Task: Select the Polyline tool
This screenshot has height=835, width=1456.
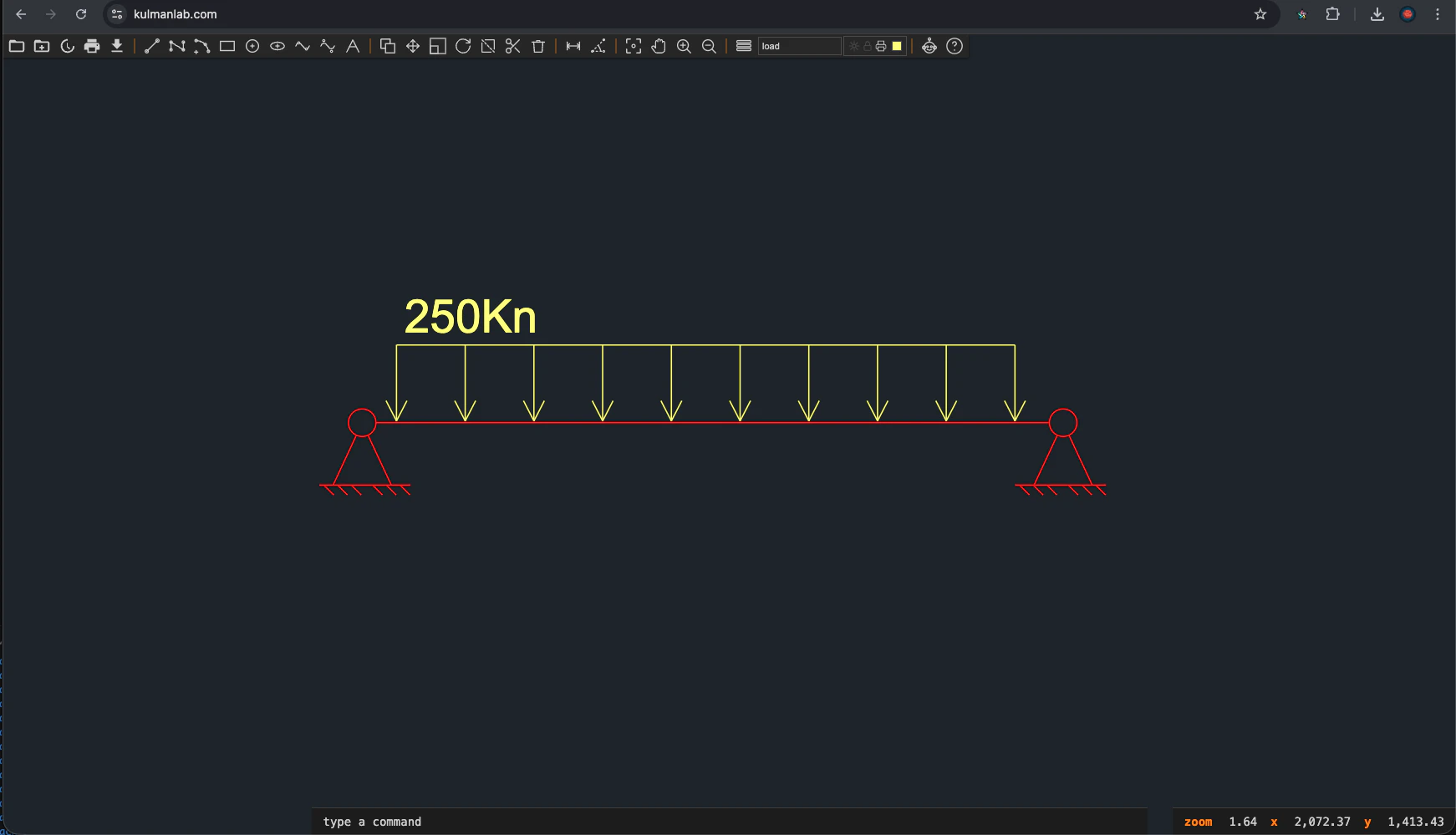Action: (x=177, y=46)
